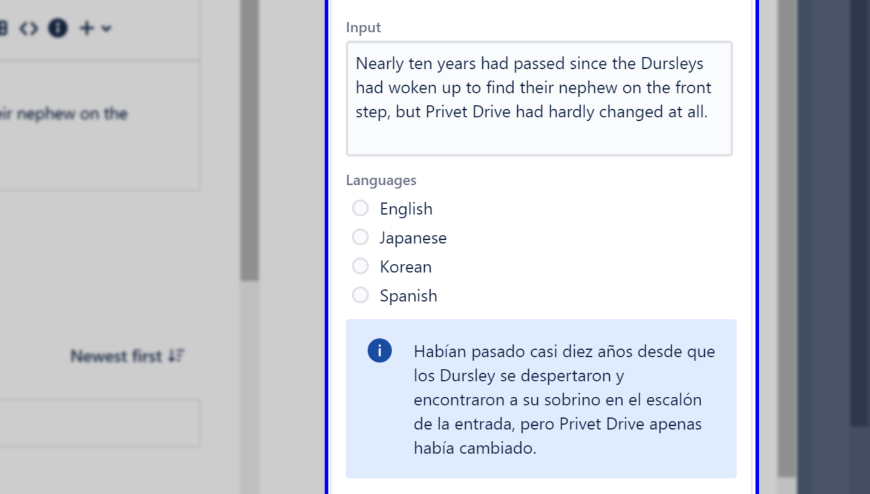The image size is (870, 494).
Task: Pick the Korean radio option
Action: [360, 266]
